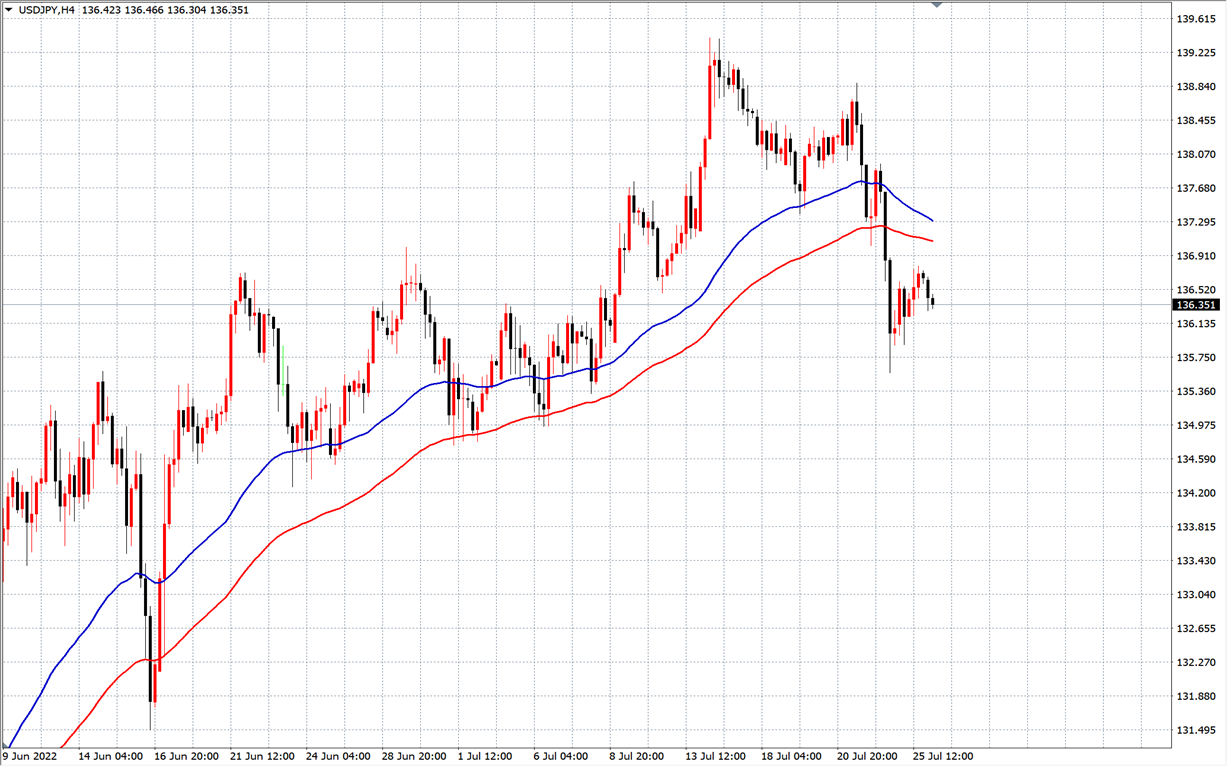
Task: Click the 137.295 price axis label
Action: click(1196, 222)
